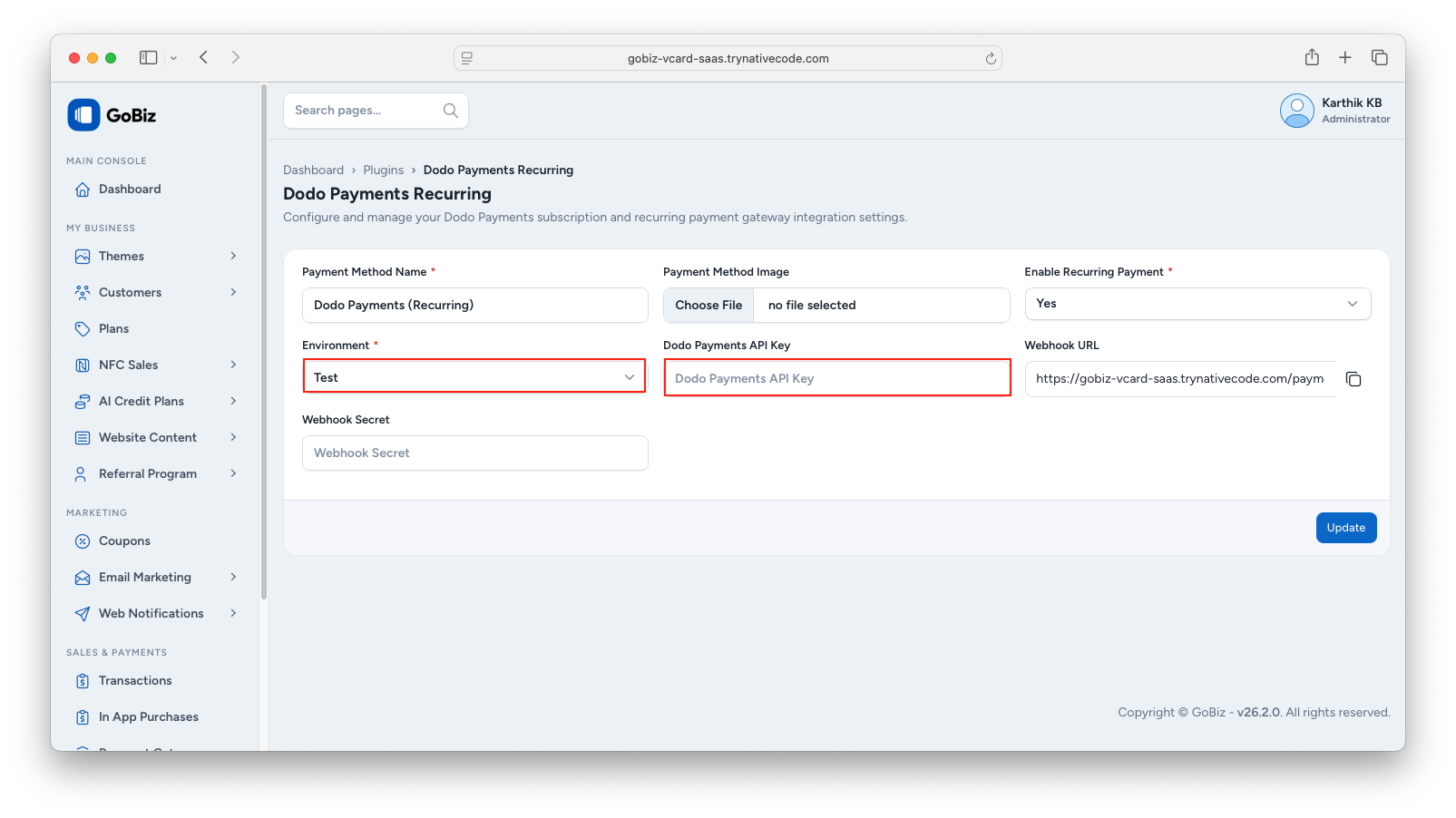Click the Plans tag icon

tap(83, 329)
